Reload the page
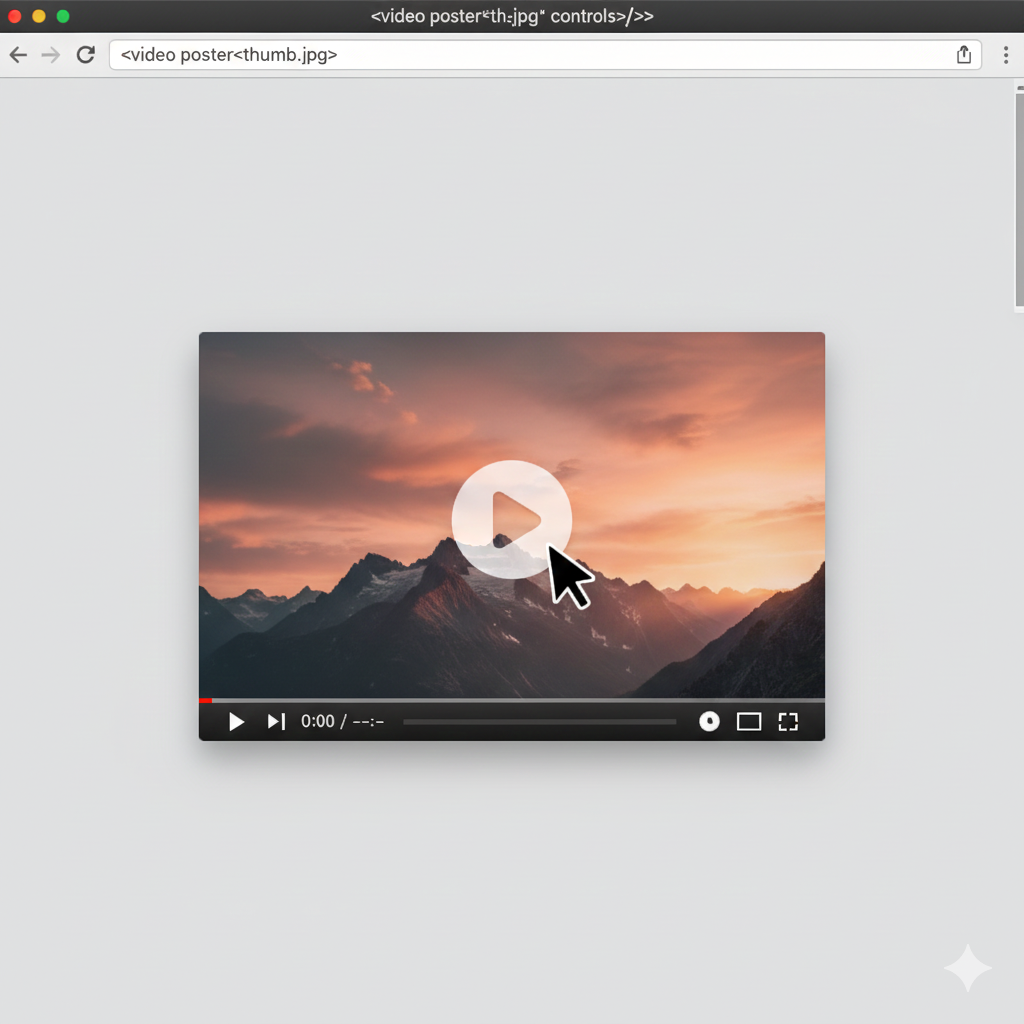This screenshot has height=1024, width=1024. coord(85,55)
